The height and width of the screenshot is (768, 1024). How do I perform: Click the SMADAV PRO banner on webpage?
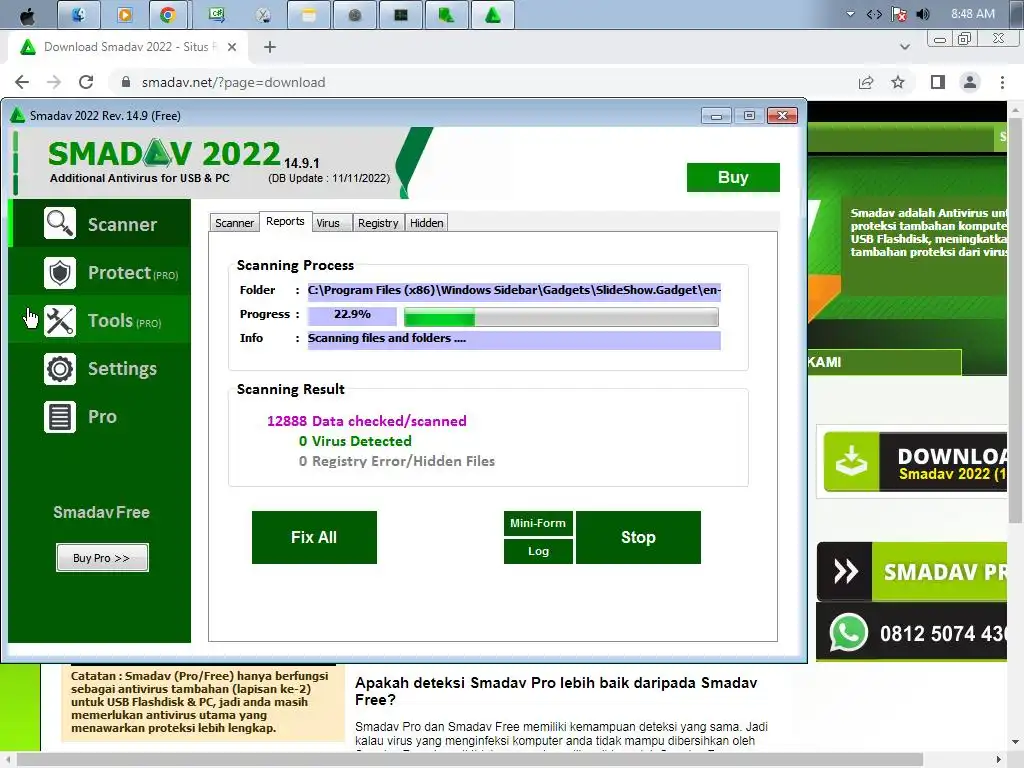912,571
